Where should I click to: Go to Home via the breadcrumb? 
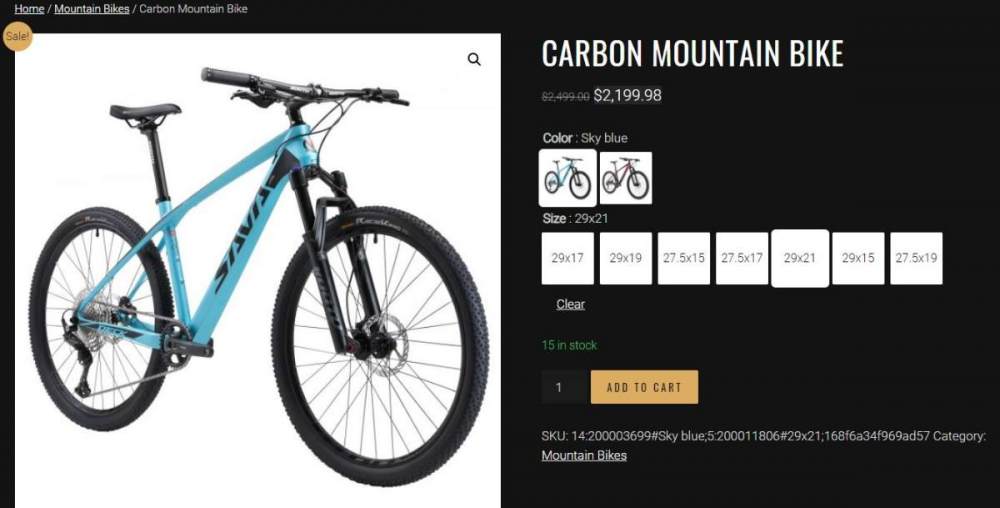pos(29,9)
